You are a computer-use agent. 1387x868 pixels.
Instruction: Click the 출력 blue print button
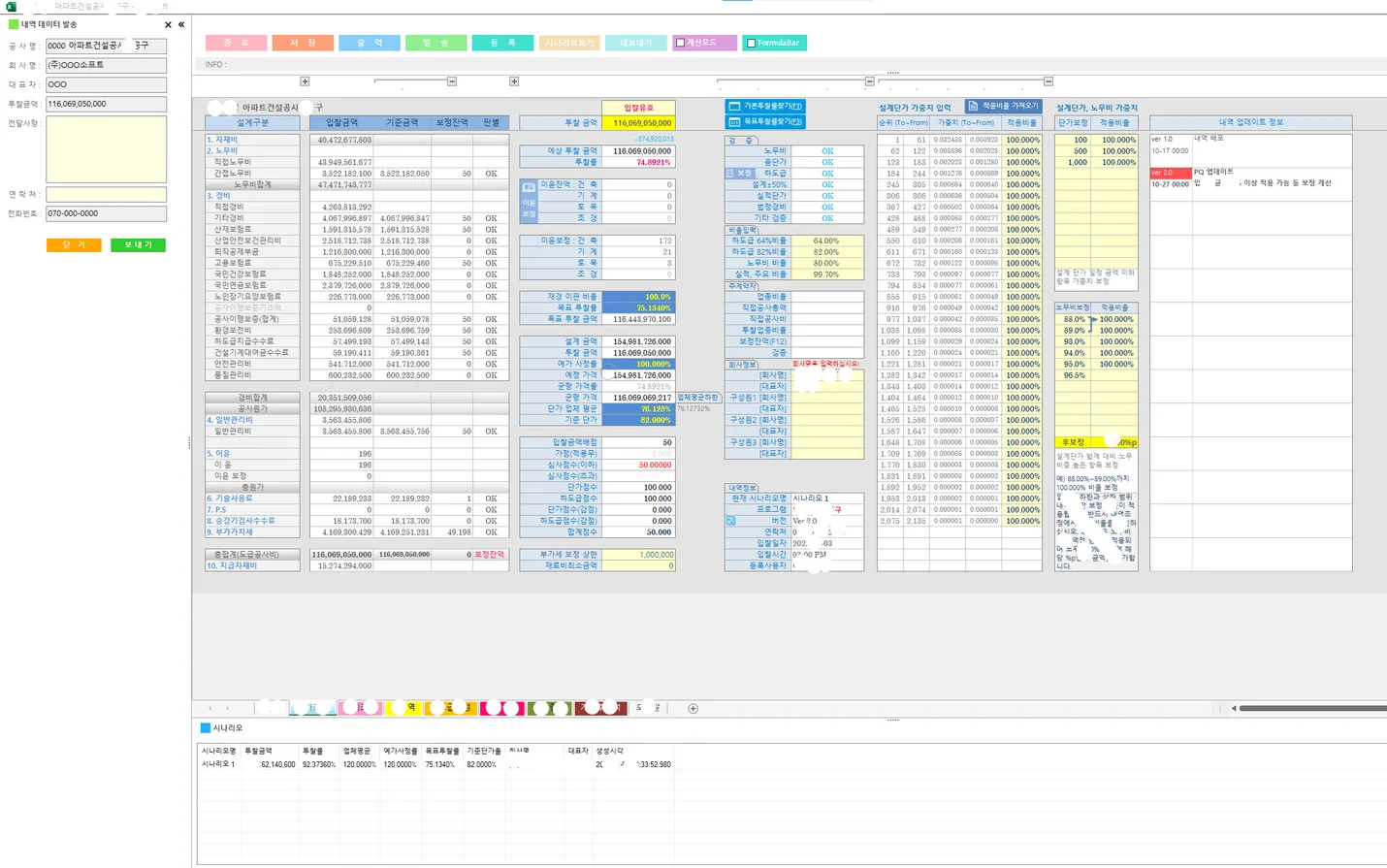[x=370, y=43]
